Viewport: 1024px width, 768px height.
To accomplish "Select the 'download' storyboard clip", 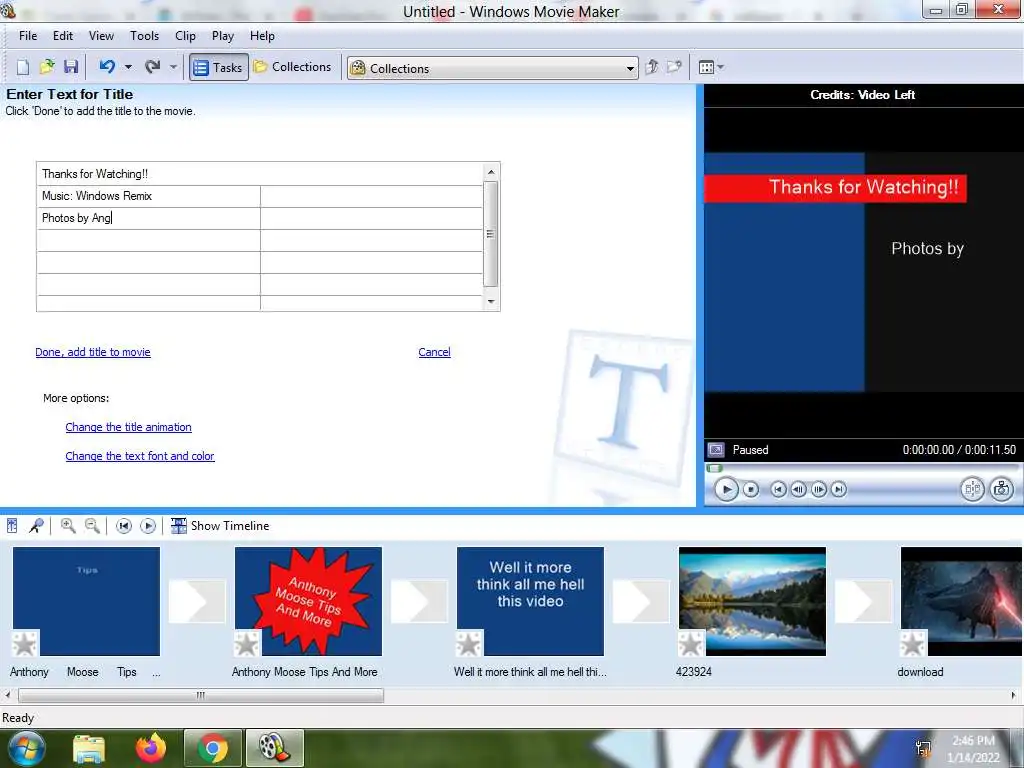I will point(962,601).
